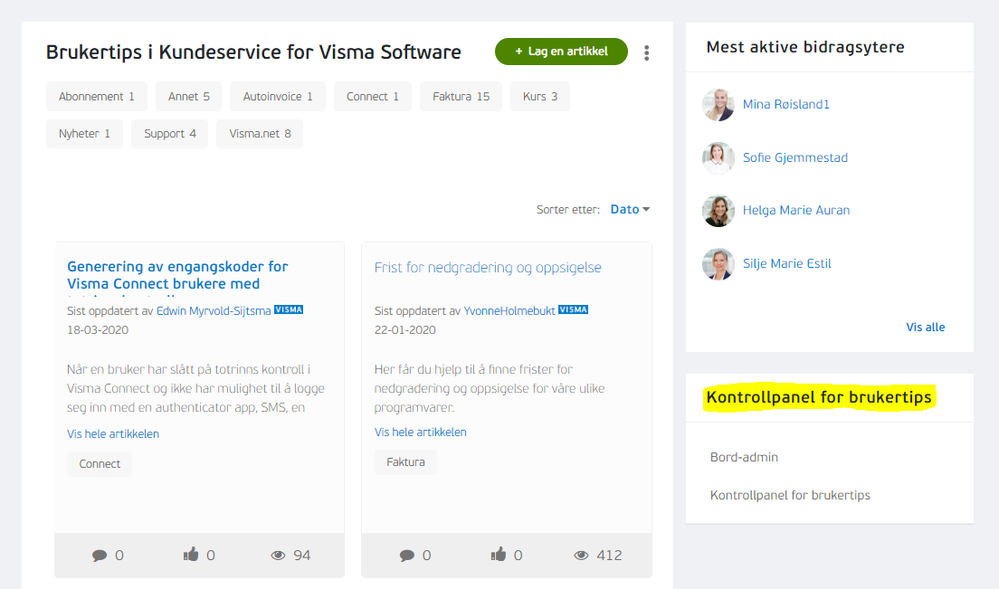Open Kontrollpanel for brukertips link in list

(x=790, y=495)
